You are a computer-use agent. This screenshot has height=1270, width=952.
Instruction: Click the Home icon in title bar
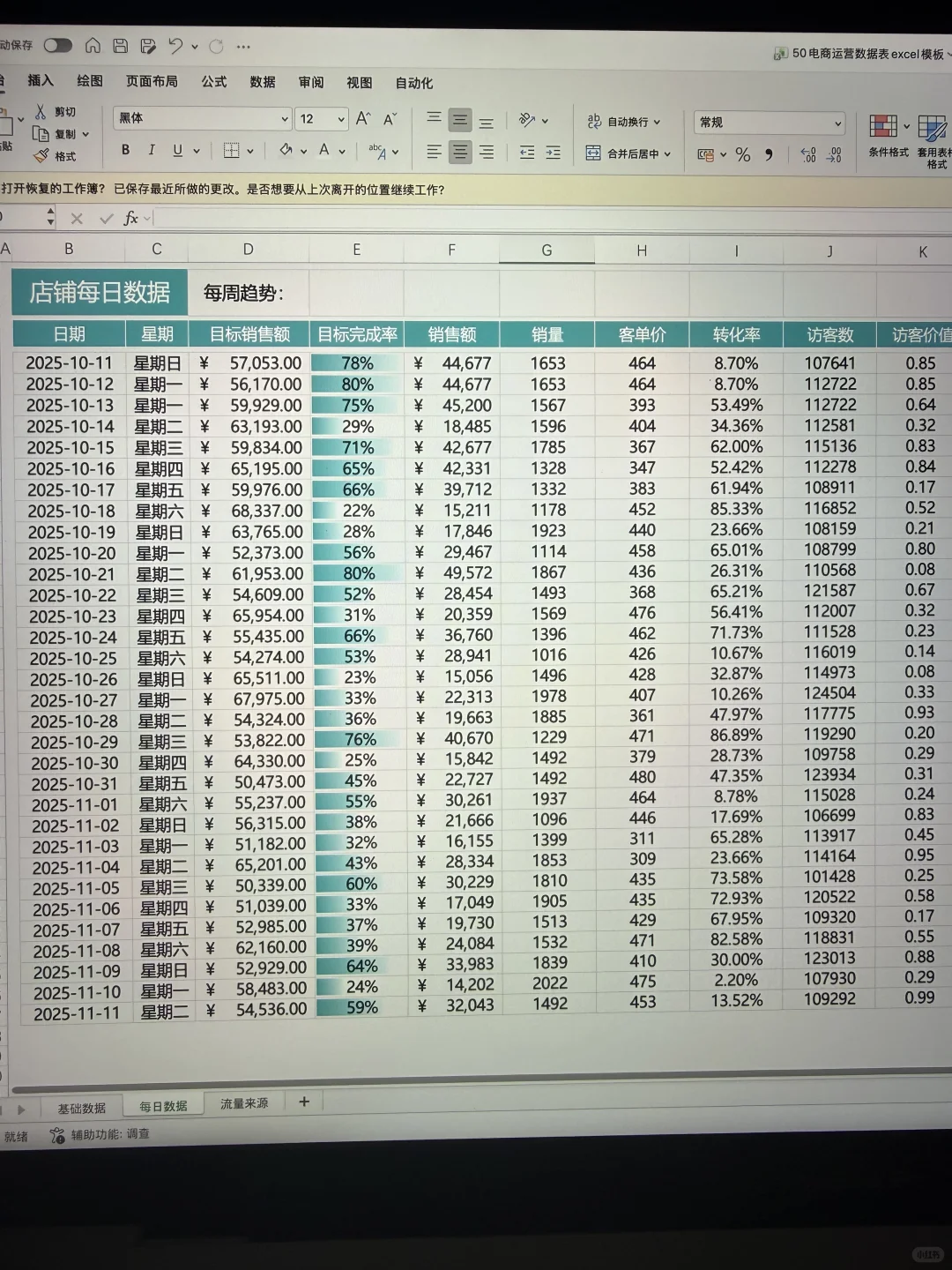tap(93, 46)
